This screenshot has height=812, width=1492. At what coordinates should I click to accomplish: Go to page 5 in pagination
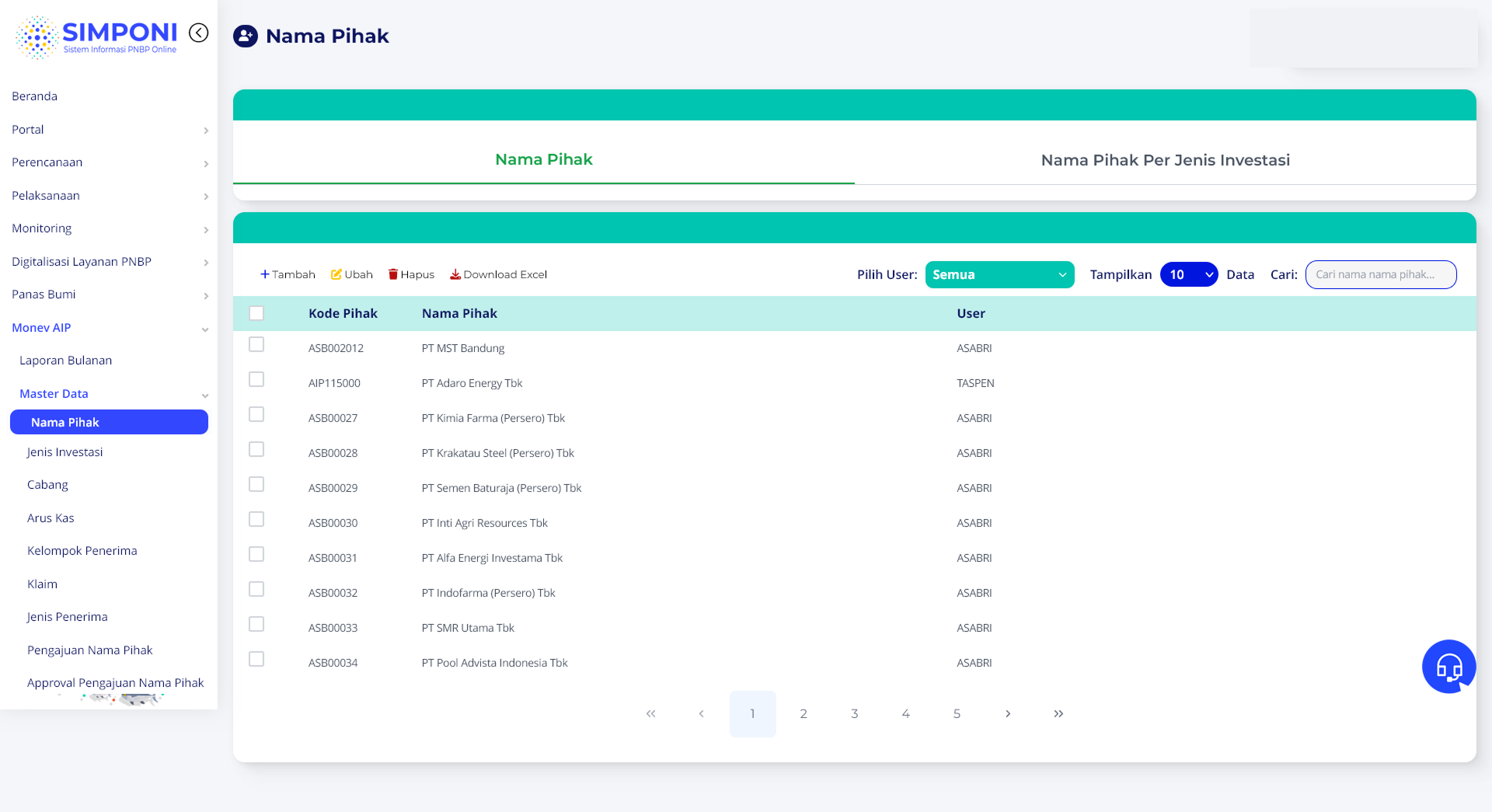[x=957, y=713]
